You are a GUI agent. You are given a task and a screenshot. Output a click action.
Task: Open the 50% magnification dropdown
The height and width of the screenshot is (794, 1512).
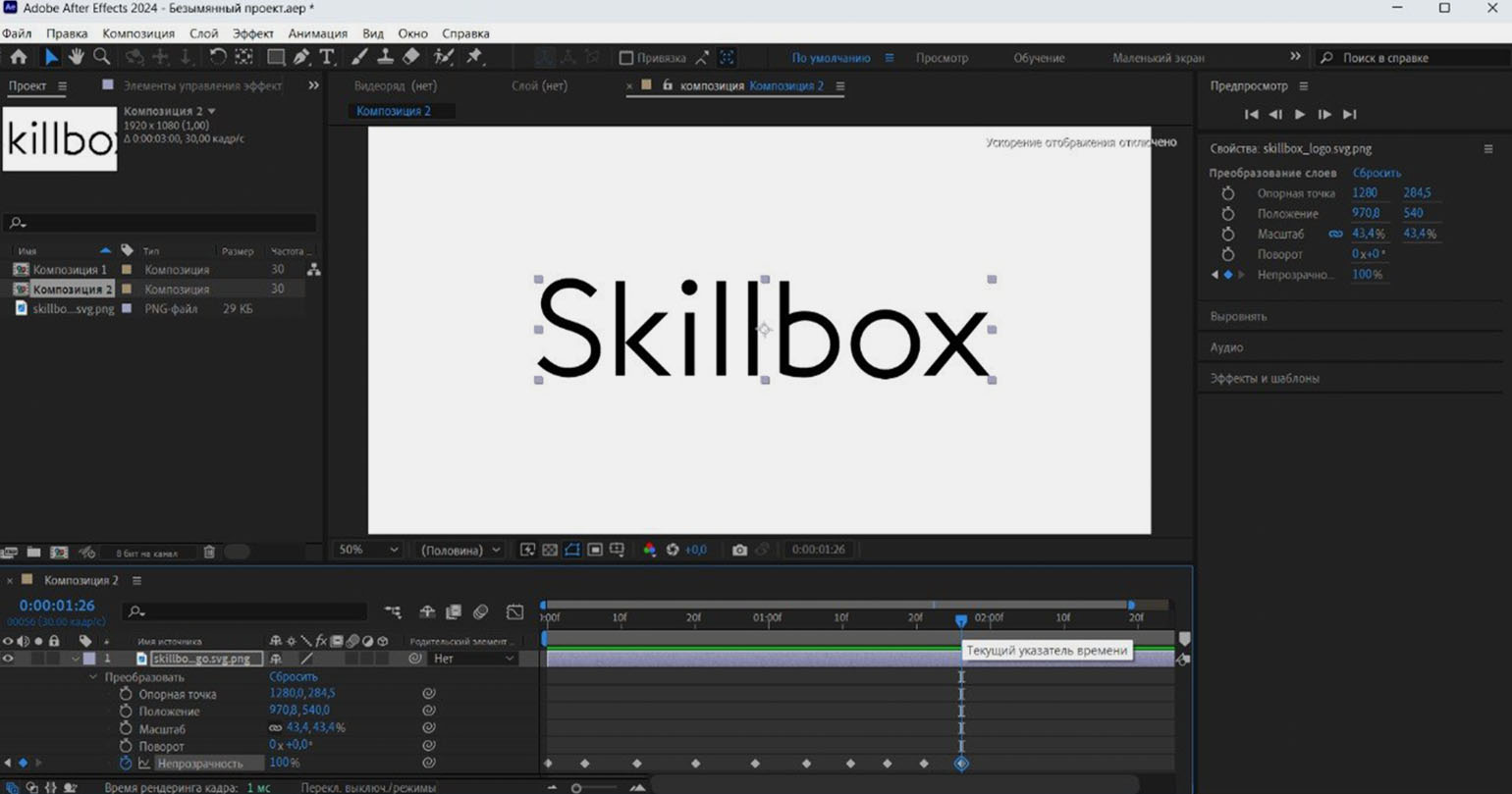[x=368, y=550]
